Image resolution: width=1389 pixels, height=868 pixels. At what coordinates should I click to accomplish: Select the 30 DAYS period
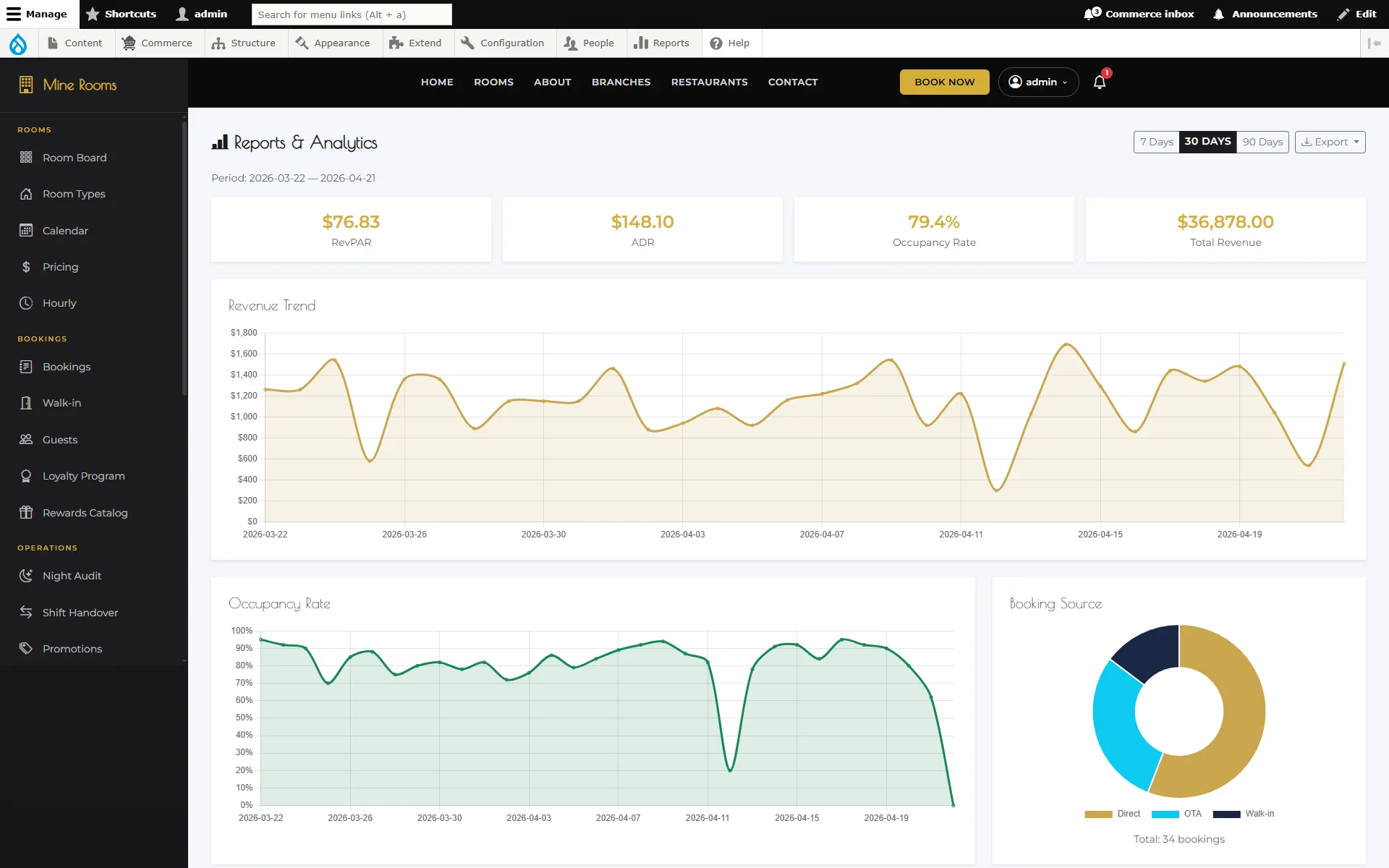pyautogui.click(x=1207, y=142)
